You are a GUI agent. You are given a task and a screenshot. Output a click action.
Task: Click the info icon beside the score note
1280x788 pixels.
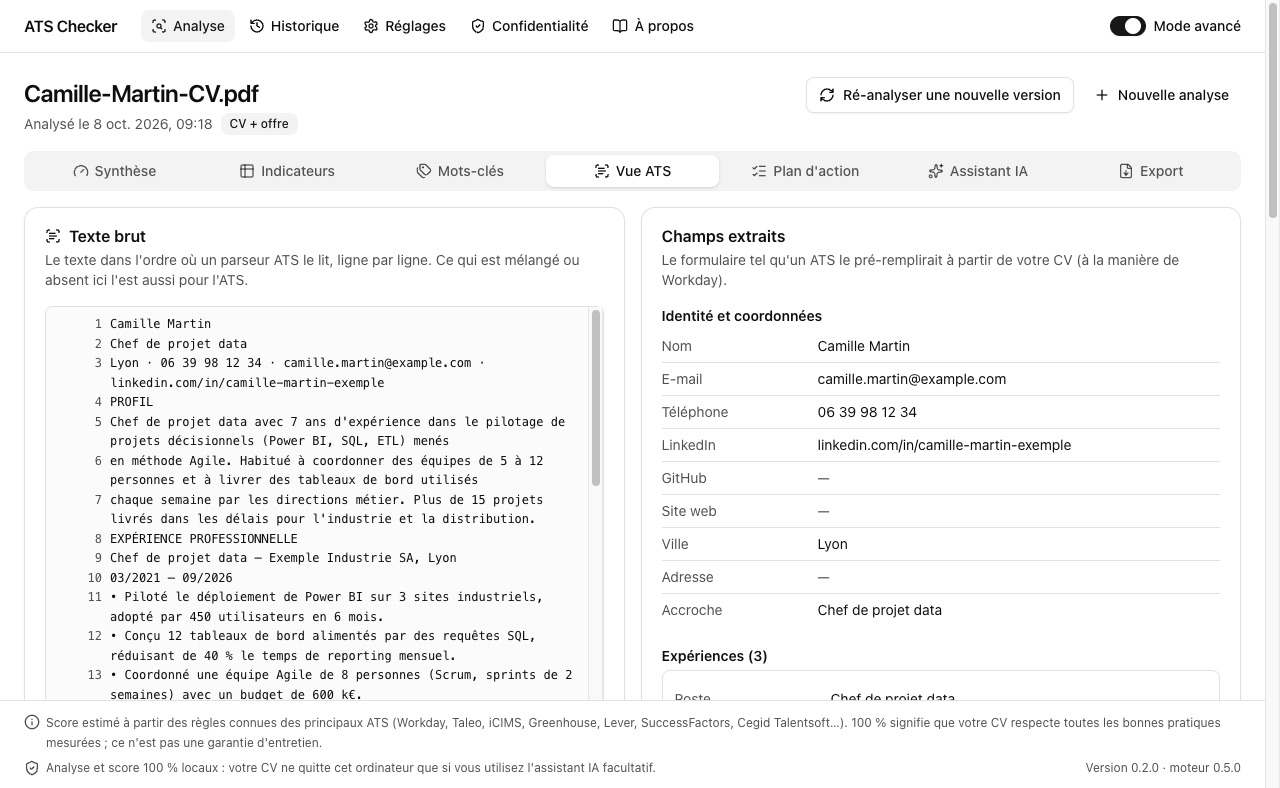tap(32, 723)
